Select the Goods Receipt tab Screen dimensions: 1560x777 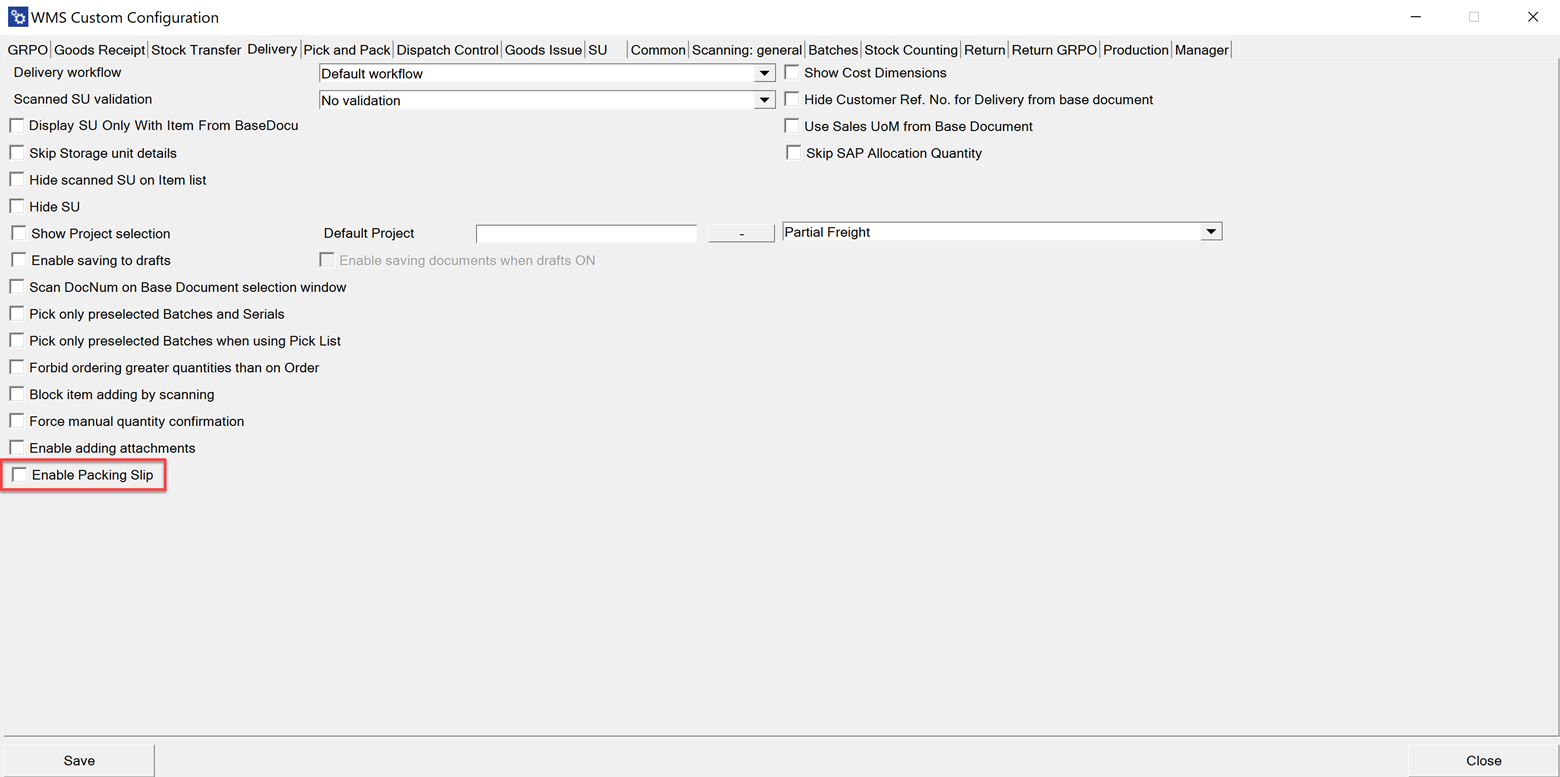click(99, 49)
